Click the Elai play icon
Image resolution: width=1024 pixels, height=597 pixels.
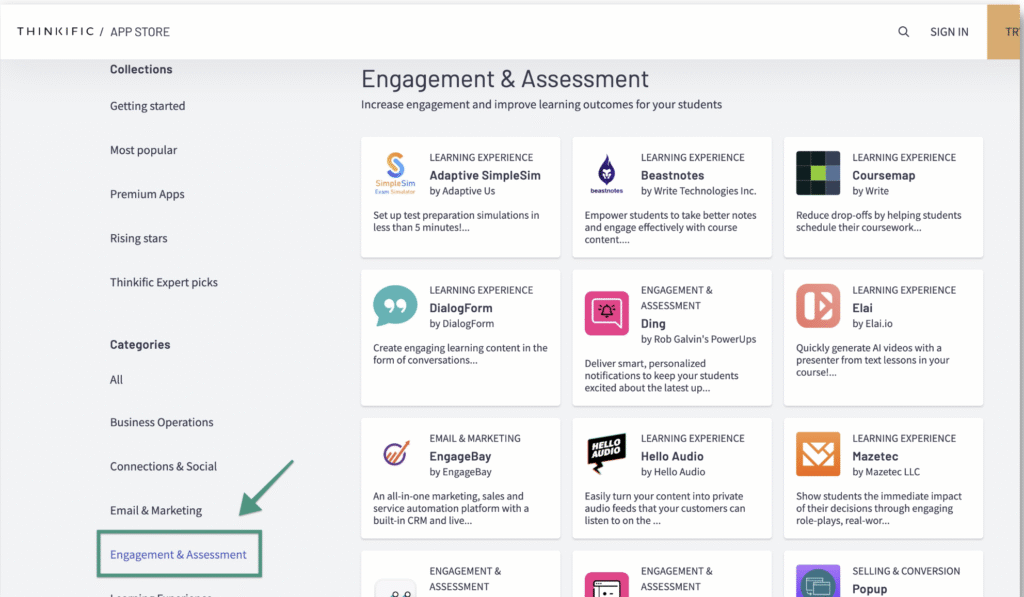pos(818,306)
